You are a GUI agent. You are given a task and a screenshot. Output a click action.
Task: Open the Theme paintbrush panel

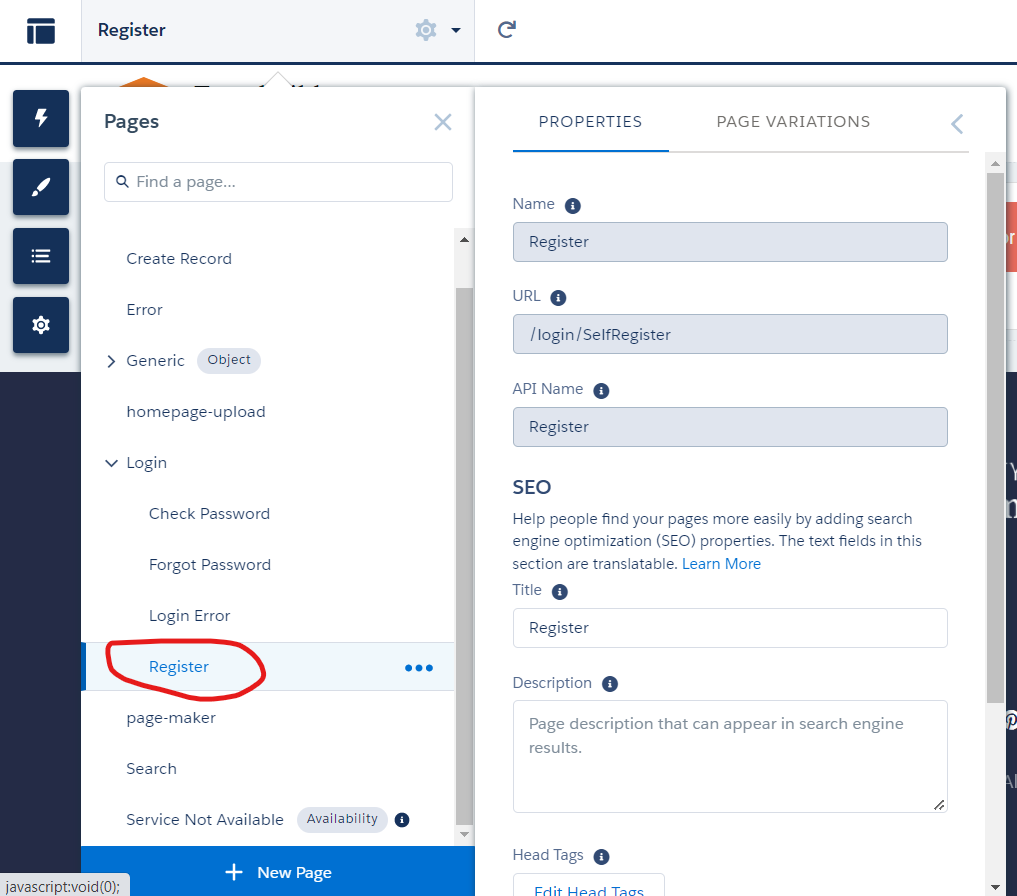41,187
